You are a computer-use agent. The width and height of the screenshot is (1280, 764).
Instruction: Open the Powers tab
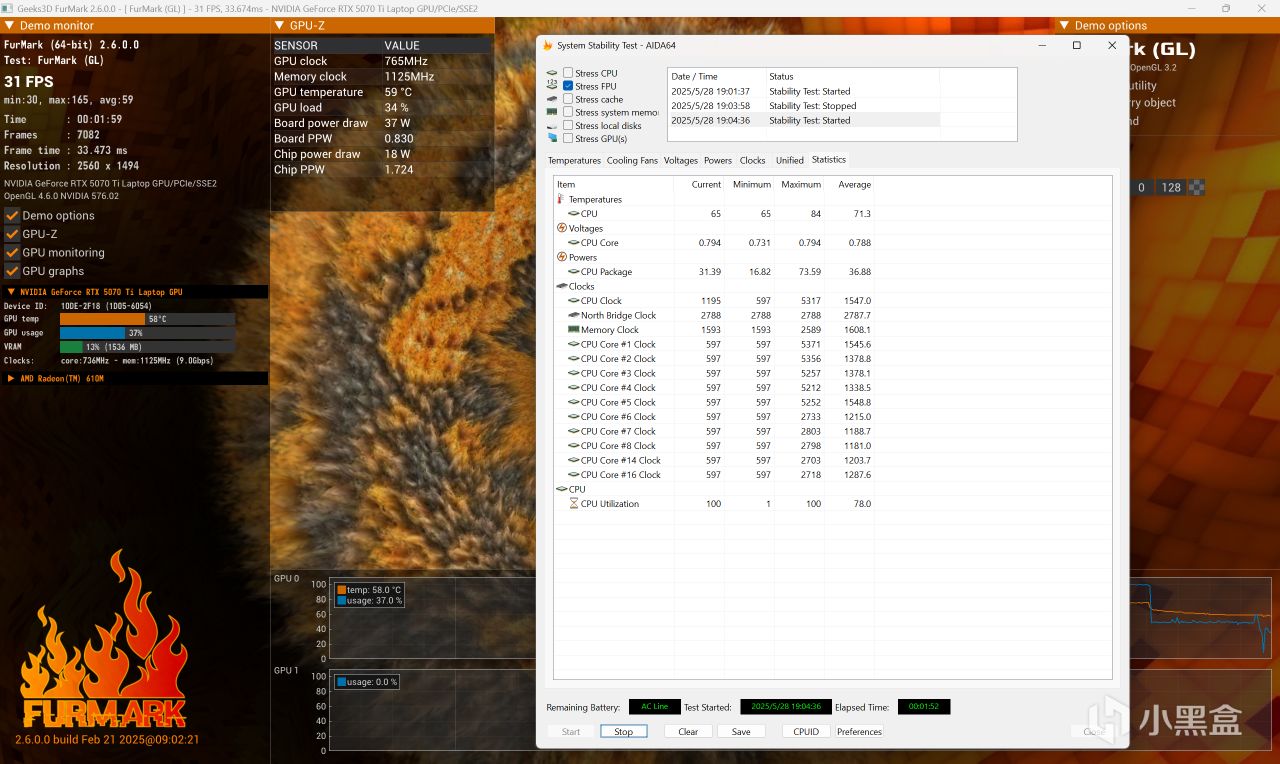(718, 160)
